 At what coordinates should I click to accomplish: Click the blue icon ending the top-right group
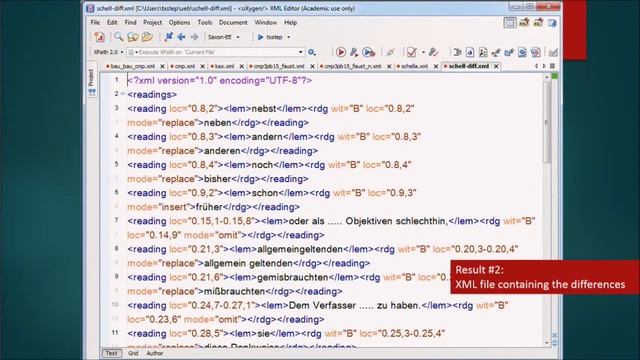(552, 23)
